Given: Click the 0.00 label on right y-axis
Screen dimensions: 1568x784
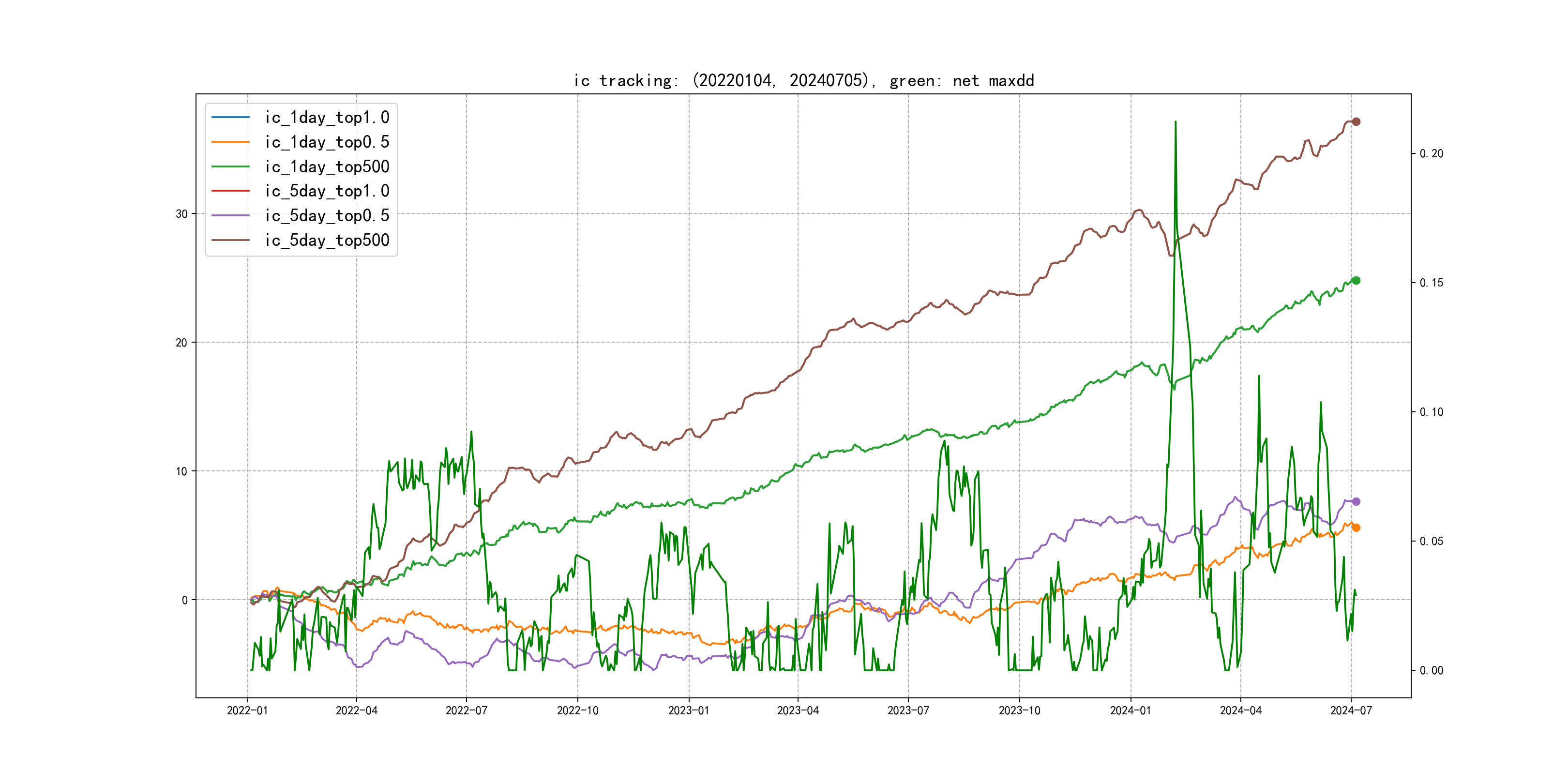Looking at the screenshot, I should 1431,670.
